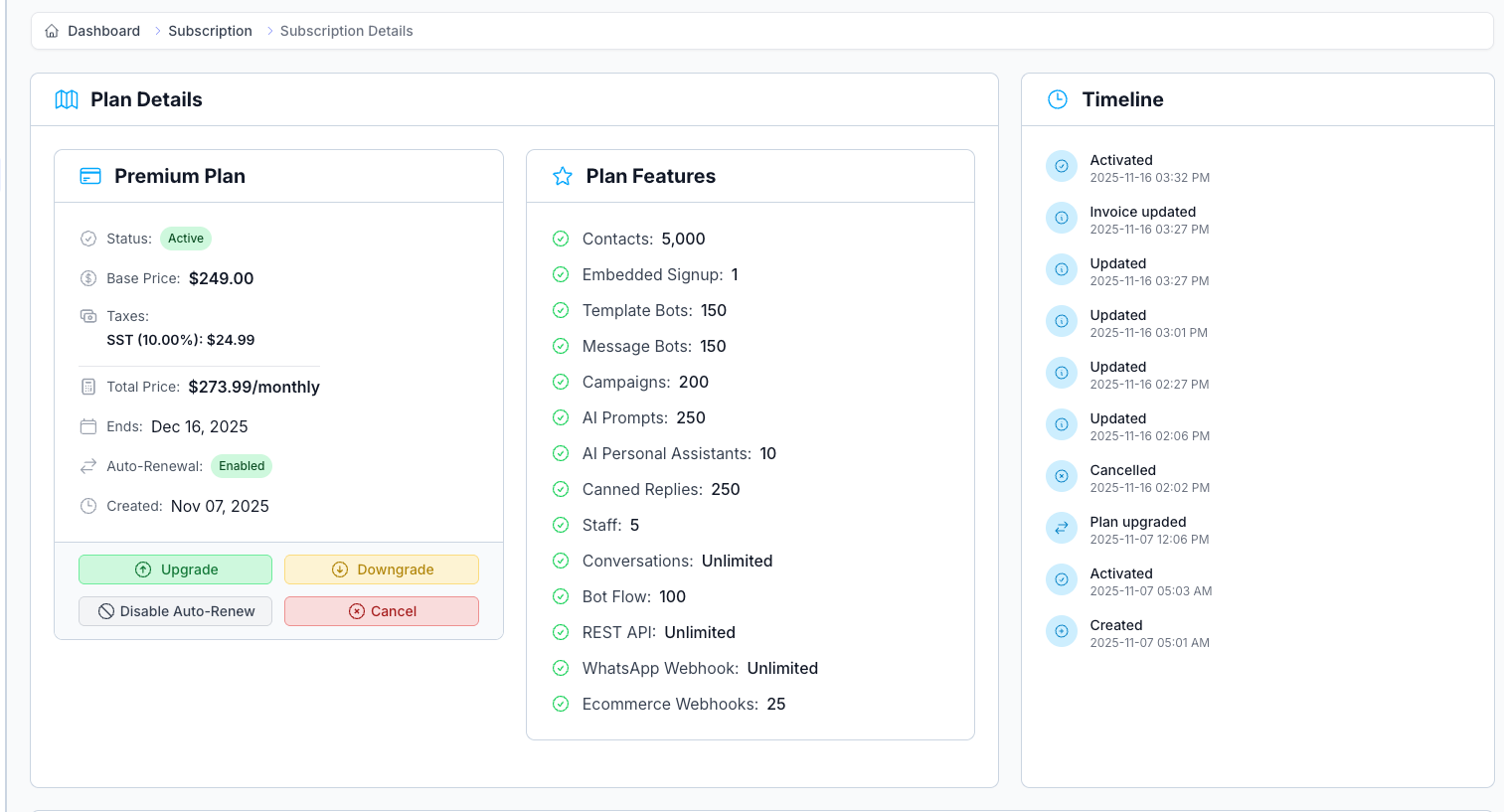Go to the Subscription breadcrumb link
Image resolution: width=1504 pixels, height=812 pixels.
(210, 31)
